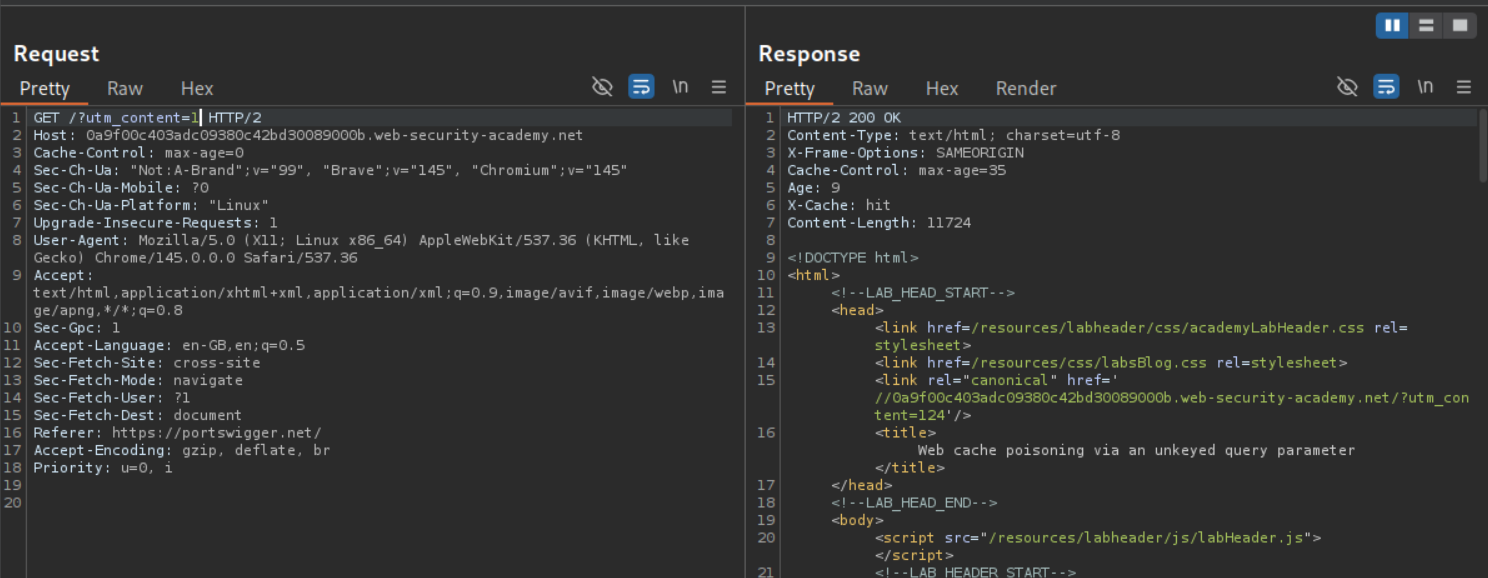Switch Request view to Hex tab

click(x=197, y=88)
